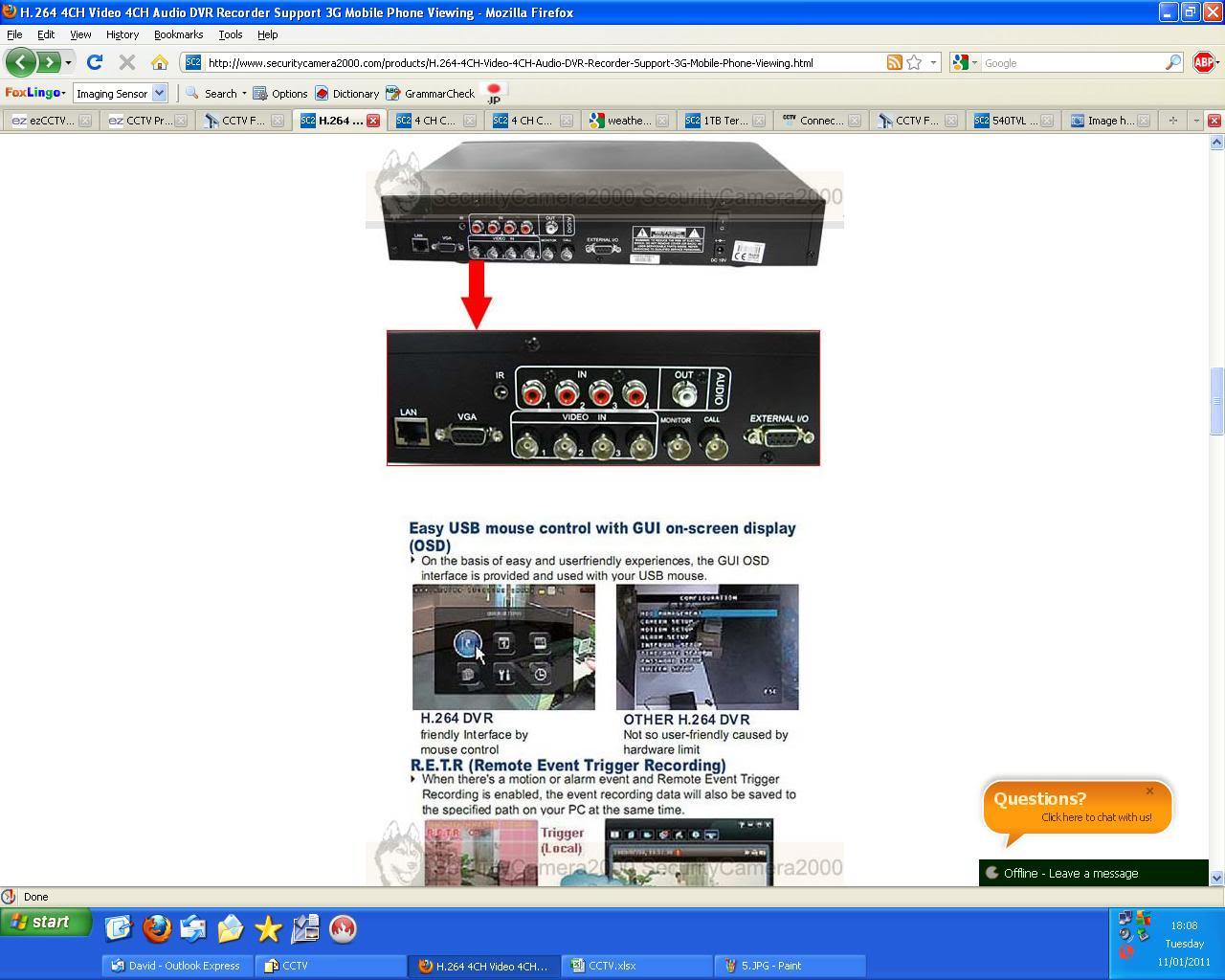Close the Questions chat popup

pyautogui.click(x=1149, y=791)
